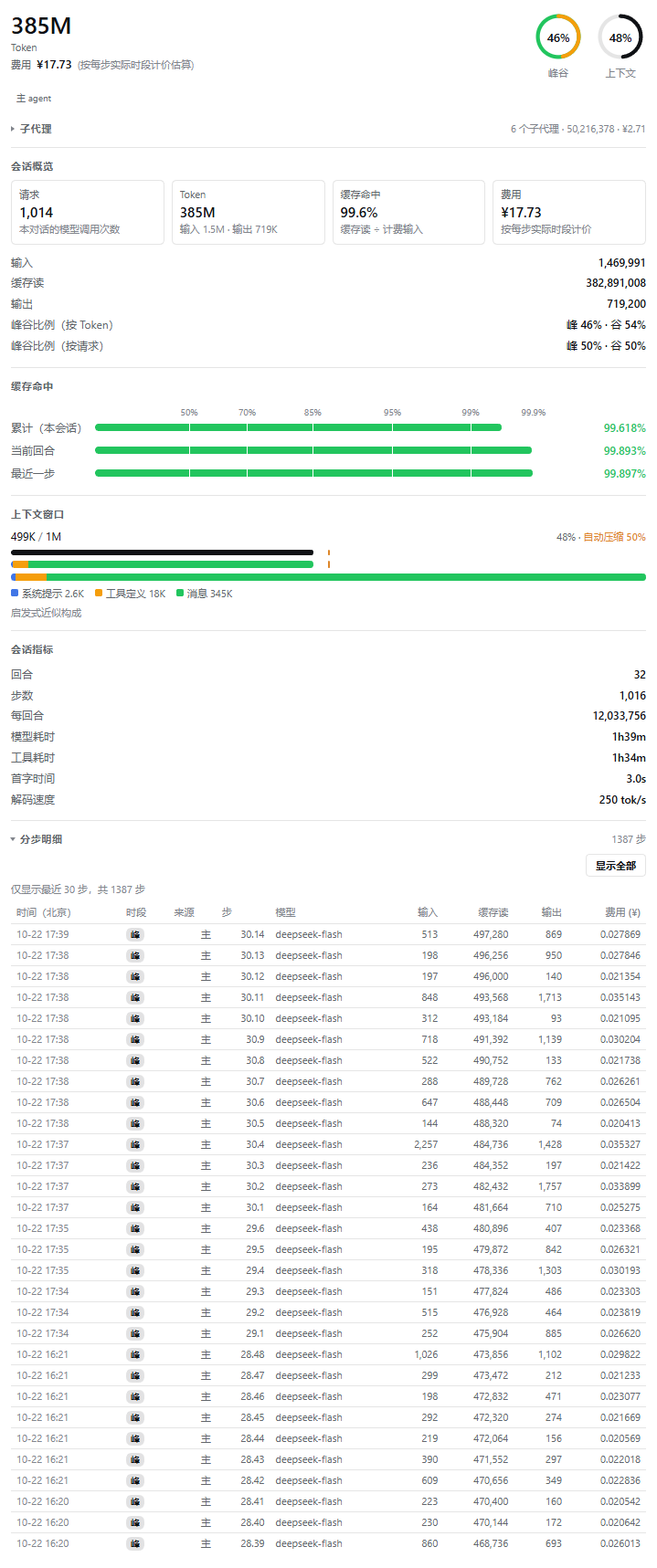This screenshot has height=1568, width=657.
Task: Click the 显示全部 button
Action: pyautogui.click(x=616, y=866)
